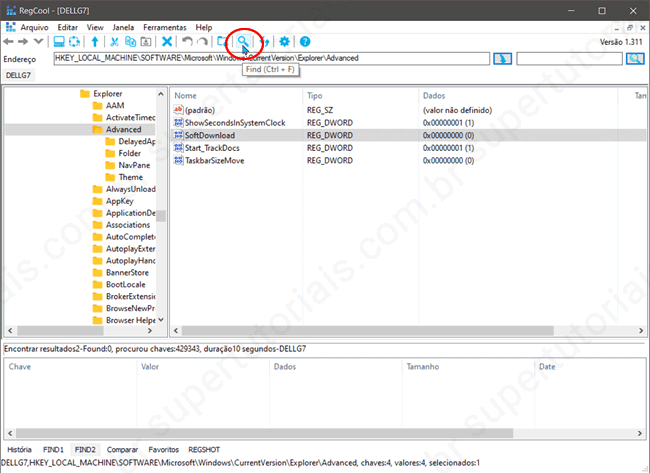The width and height of the screenshot is (650, 473).
Task: Click the save disk icon in toolbar
Action: pyautogui.click(x=59, y=41)
